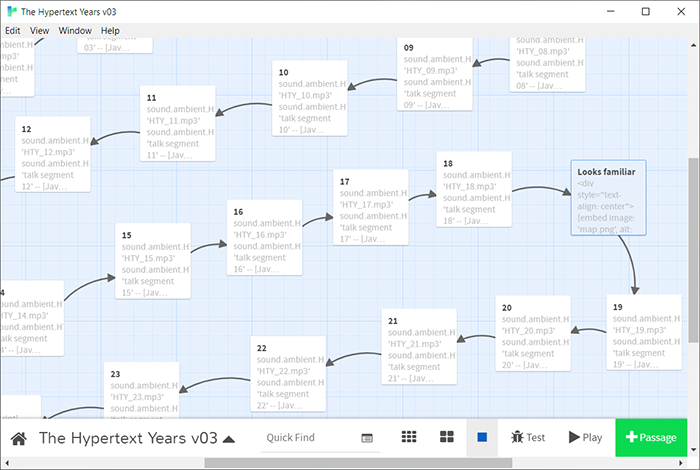Select passage 23

click(142, 390)
